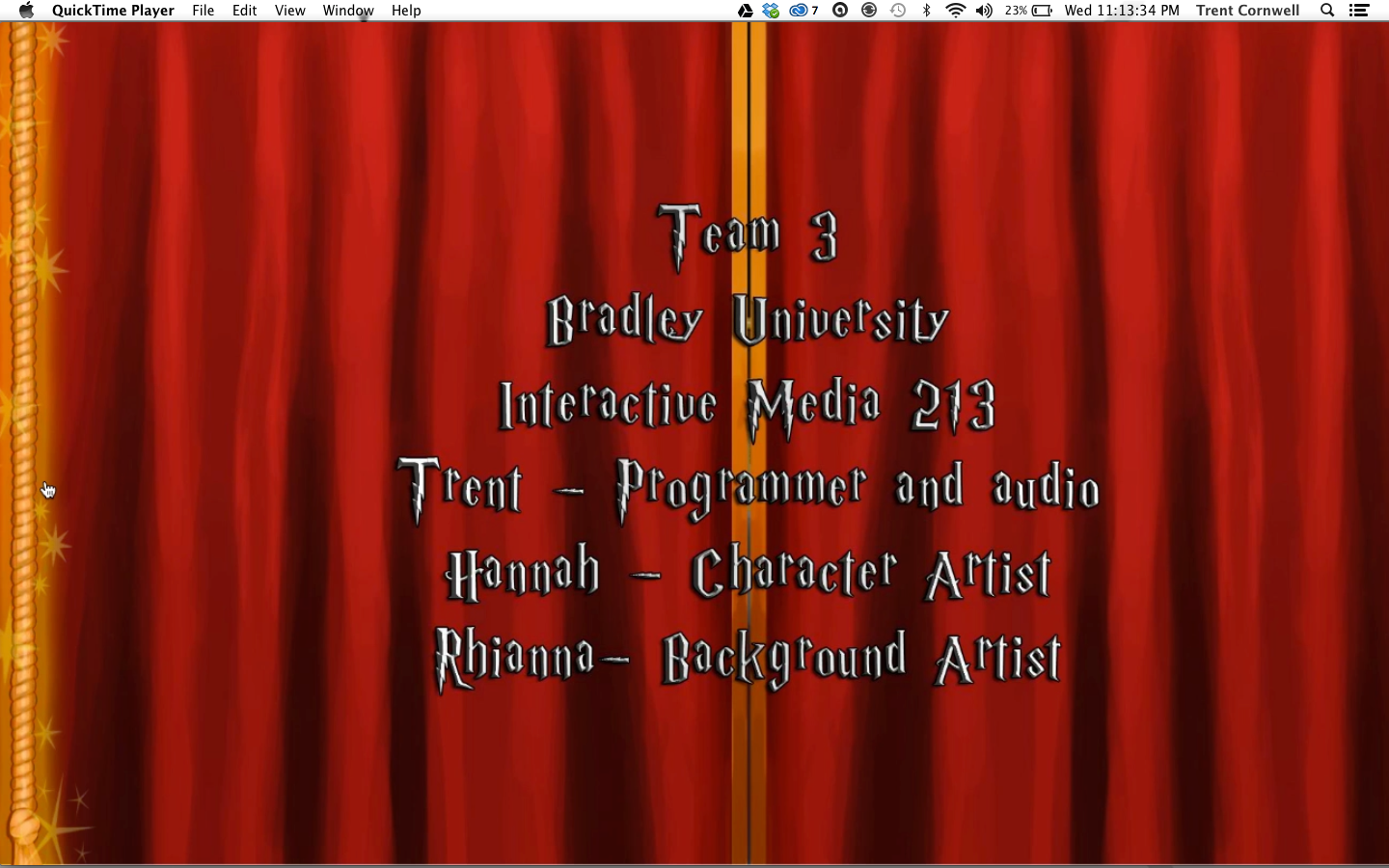
Task: Click the 23% battery percentage text
Action: coord(1016,11)
